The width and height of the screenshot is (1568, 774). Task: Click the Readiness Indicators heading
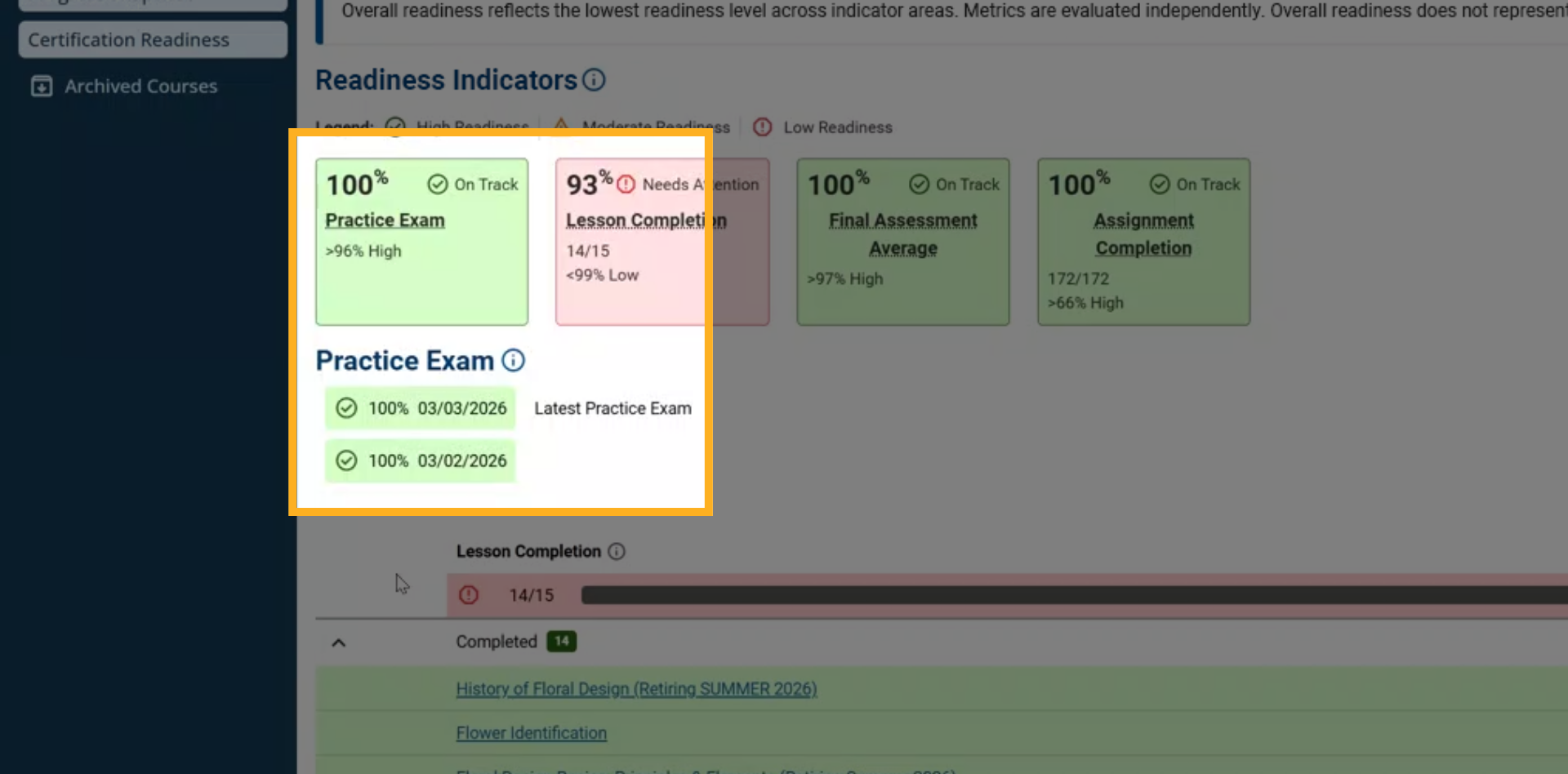pyautogui.click(x=447, y=80)
